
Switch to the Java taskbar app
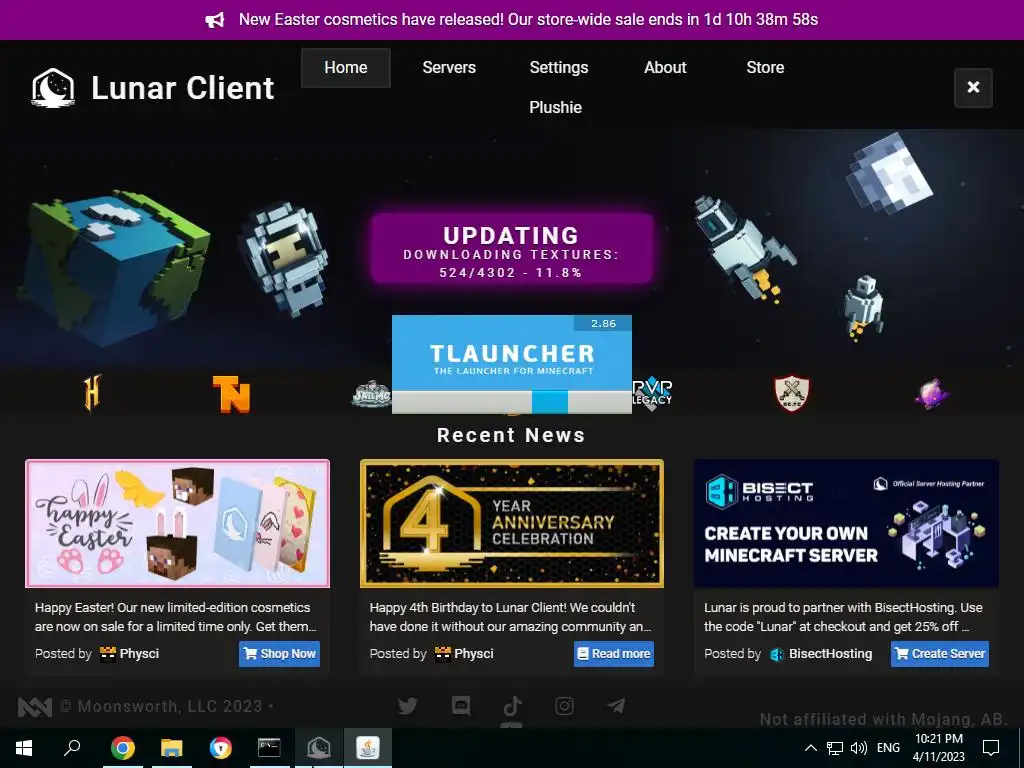(x=368, y=748)
